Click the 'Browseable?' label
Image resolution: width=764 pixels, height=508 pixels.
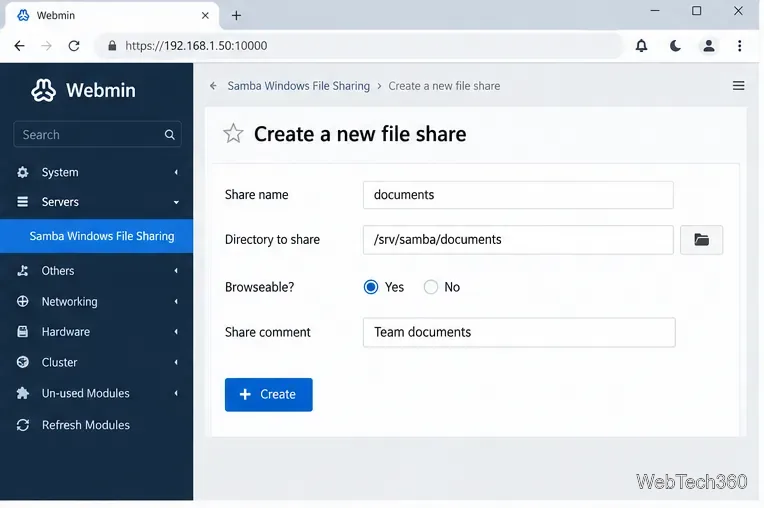click(259, 287)
